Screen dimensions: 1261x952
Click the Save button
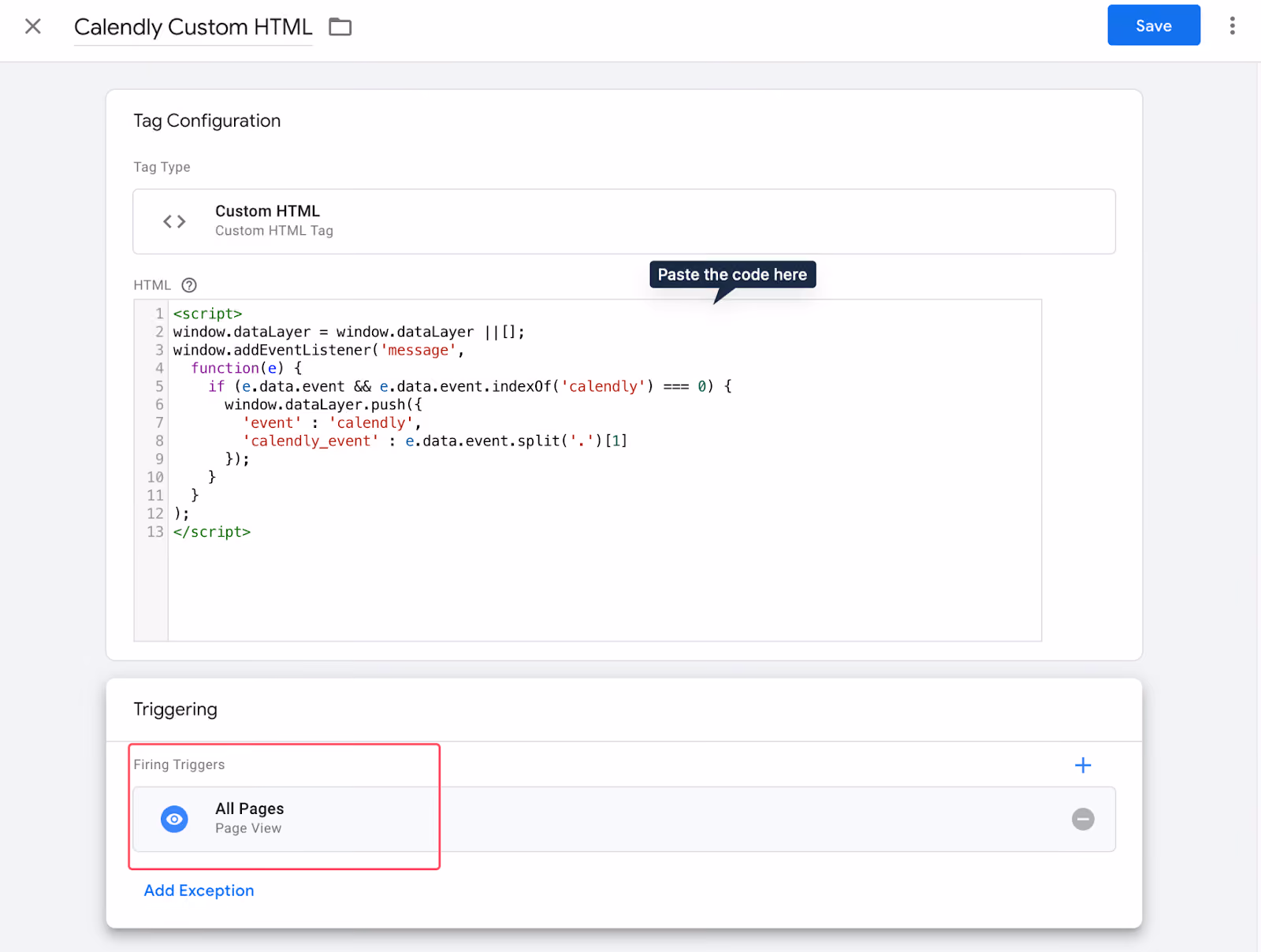coord(1154,25)
